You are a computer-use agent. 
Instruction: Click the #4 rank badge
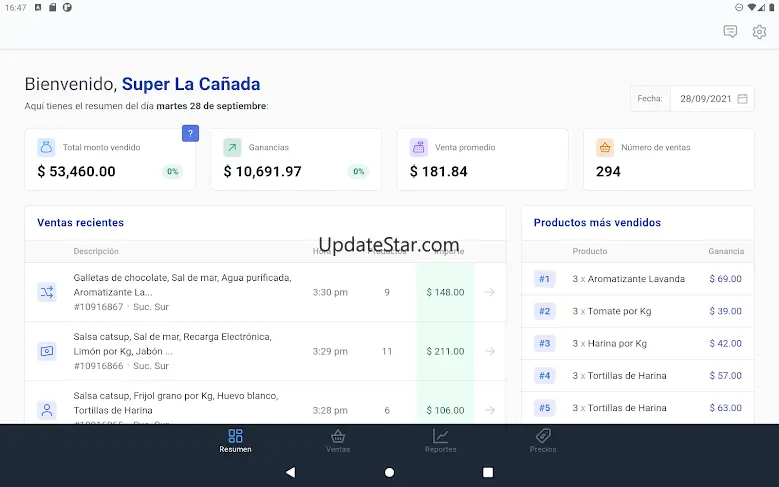coord(545,376)
